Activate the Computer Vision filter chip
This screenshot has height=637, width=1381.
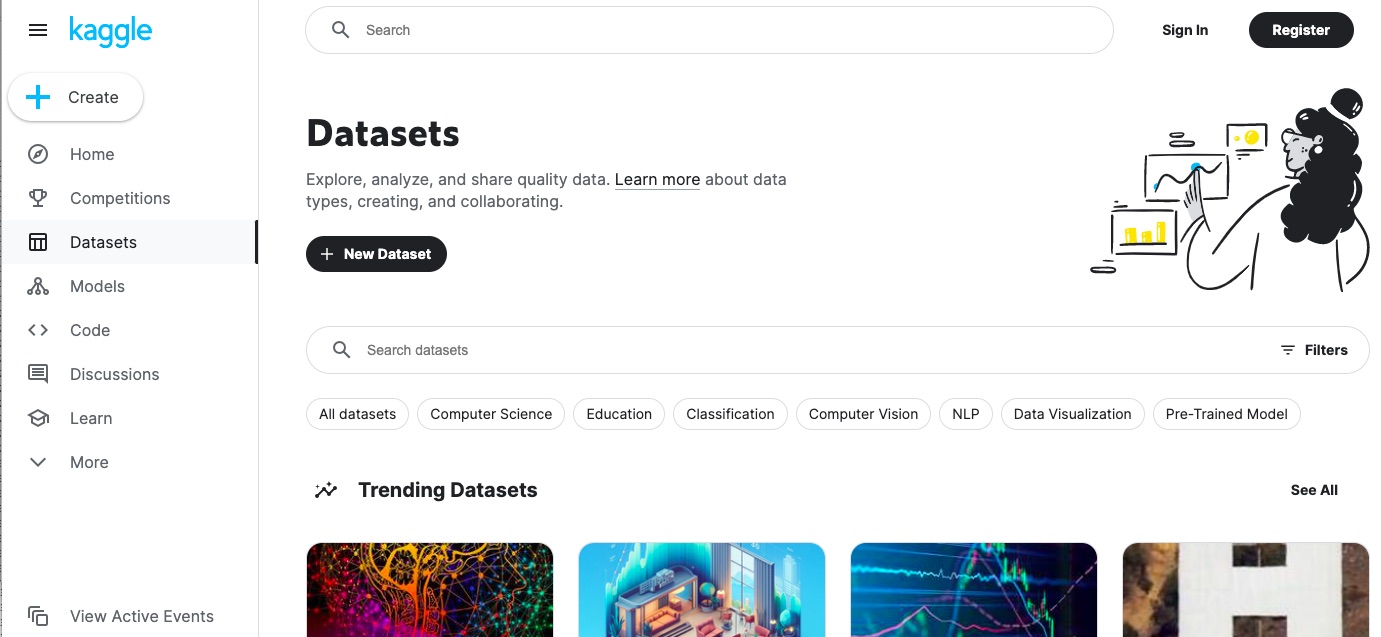pos(862,413)
